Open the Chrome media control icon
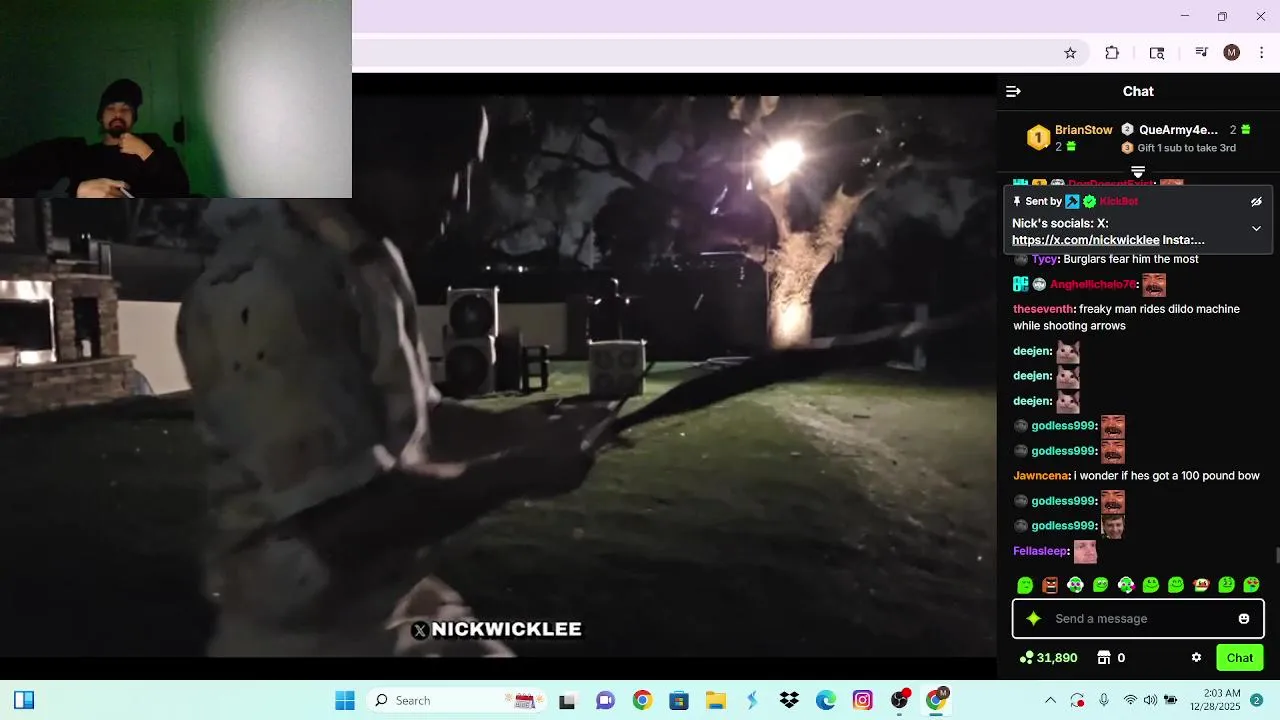Viewport: 1280px width, 720px height. click(1201, 53)
